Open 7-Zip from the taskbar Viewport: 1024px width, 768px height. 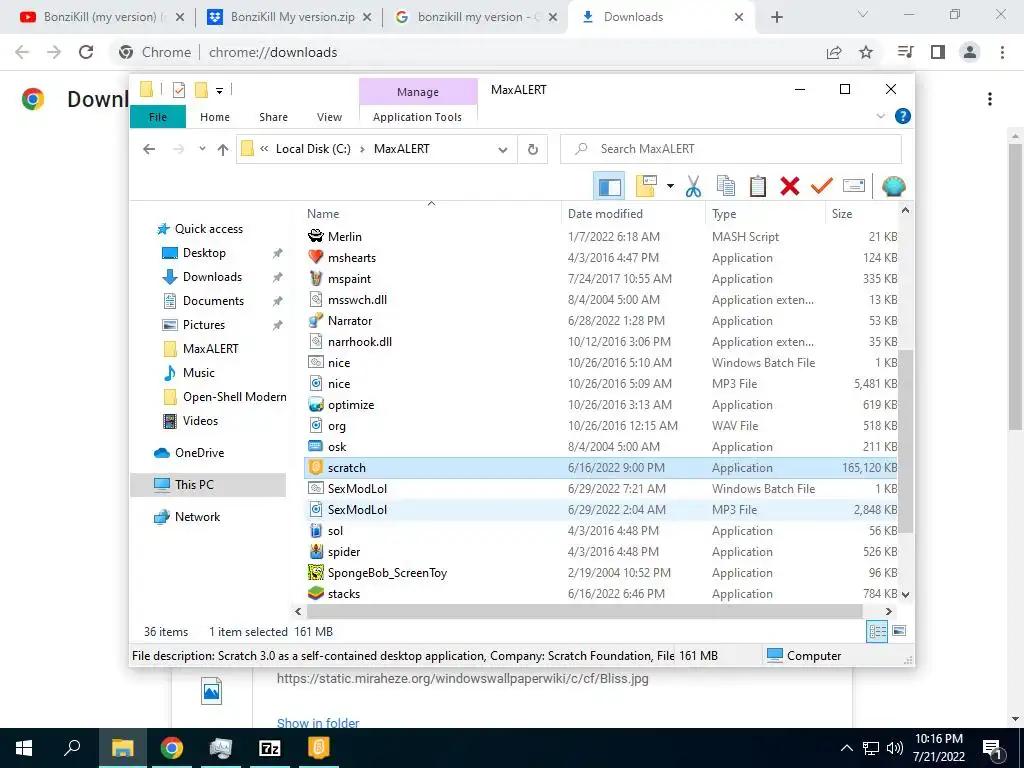click(x=270, y=748)
